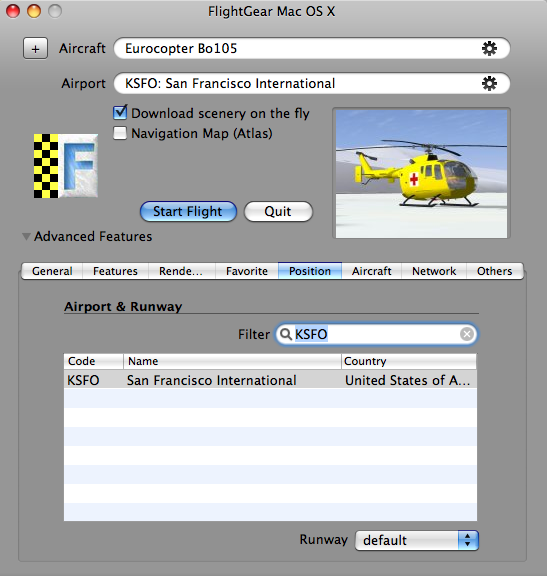This screenshot has height=576, width=547.
Task: Open the gear menu in the Aircraft field
Action: (489, 48)
